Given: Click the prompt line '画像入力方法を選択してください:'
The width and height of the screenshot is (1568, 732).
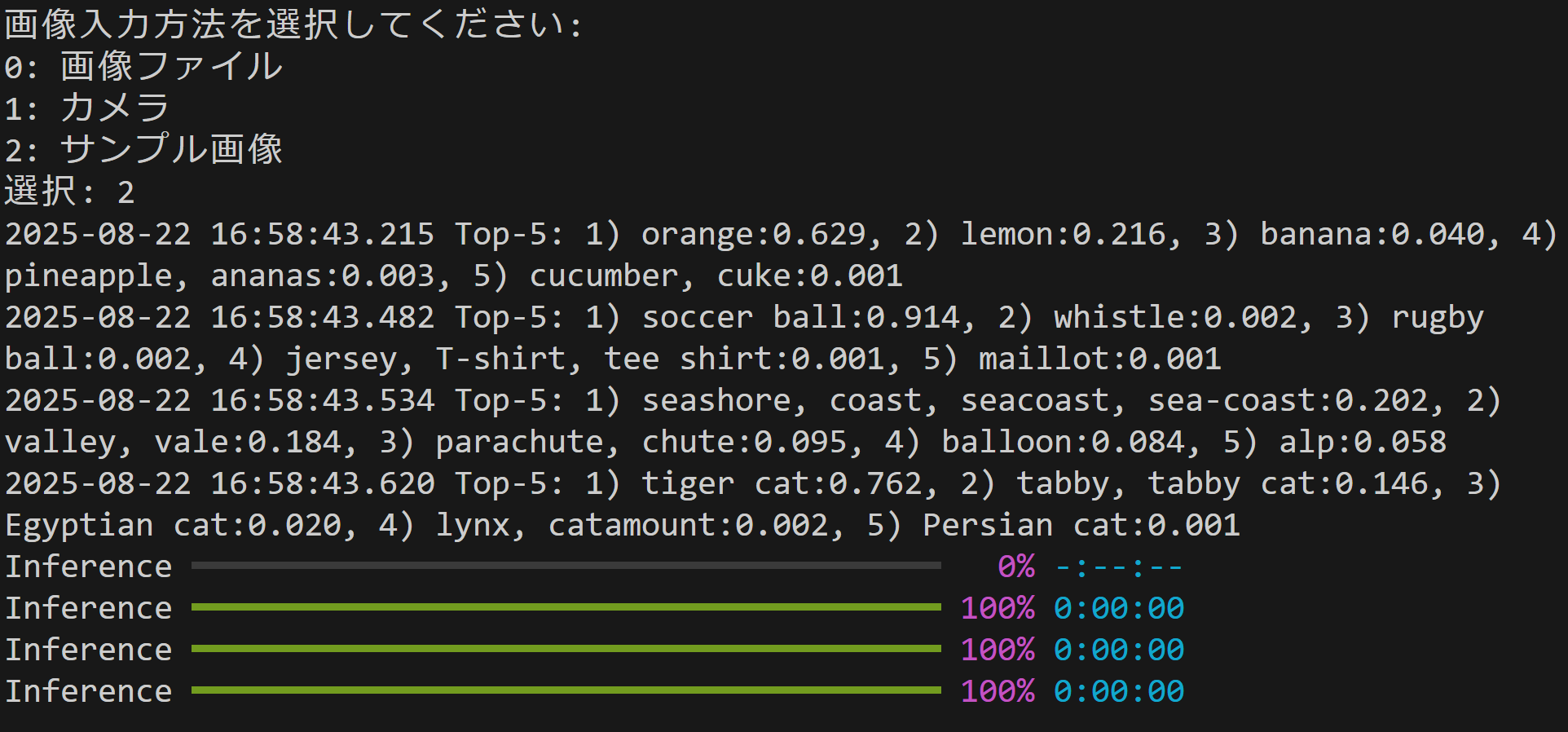Looking at the screenshot, I should pos(293,24).
